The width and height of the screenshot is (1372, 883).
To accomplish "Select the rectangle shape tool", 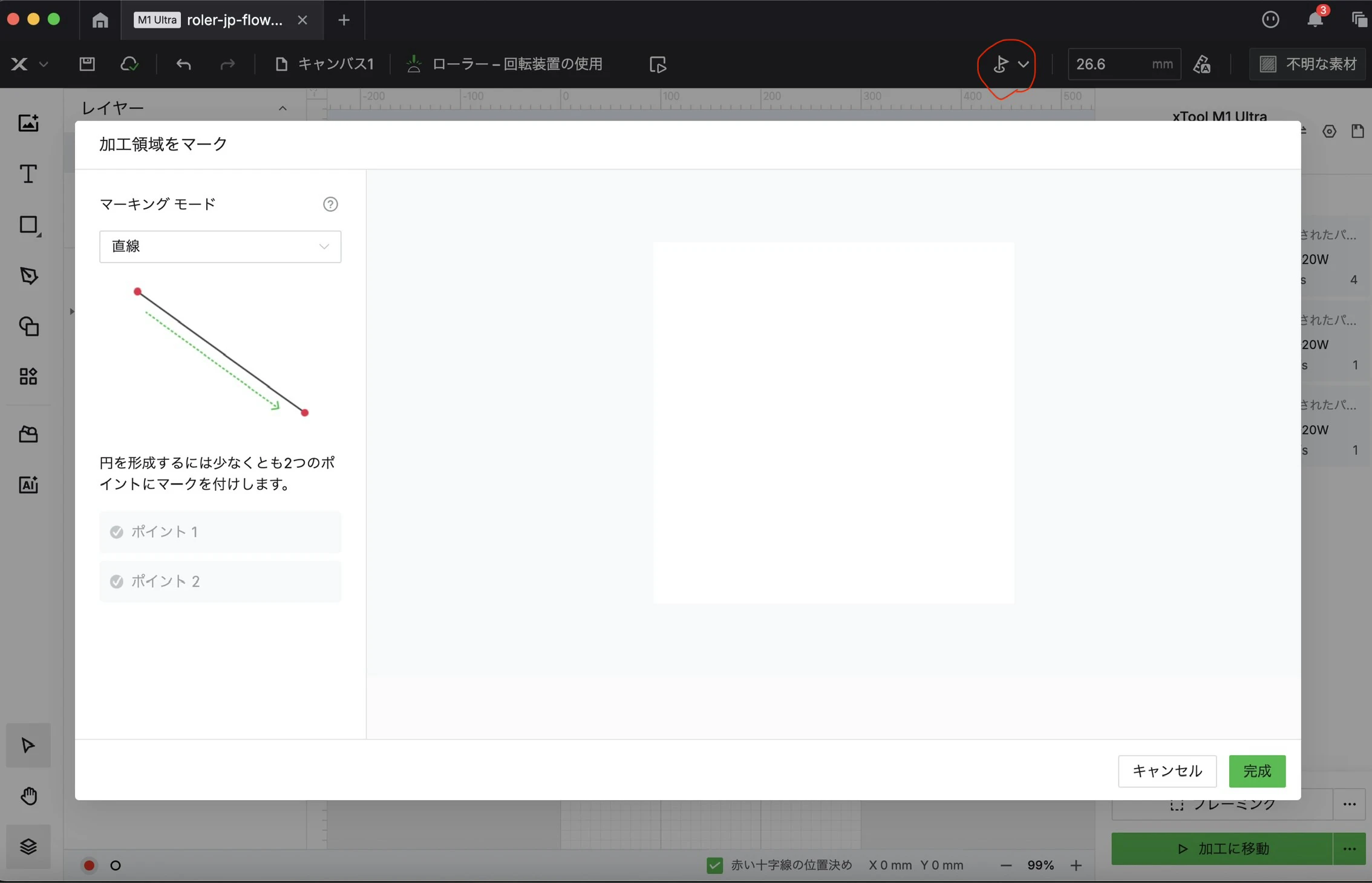I will (x=29, y=225).
